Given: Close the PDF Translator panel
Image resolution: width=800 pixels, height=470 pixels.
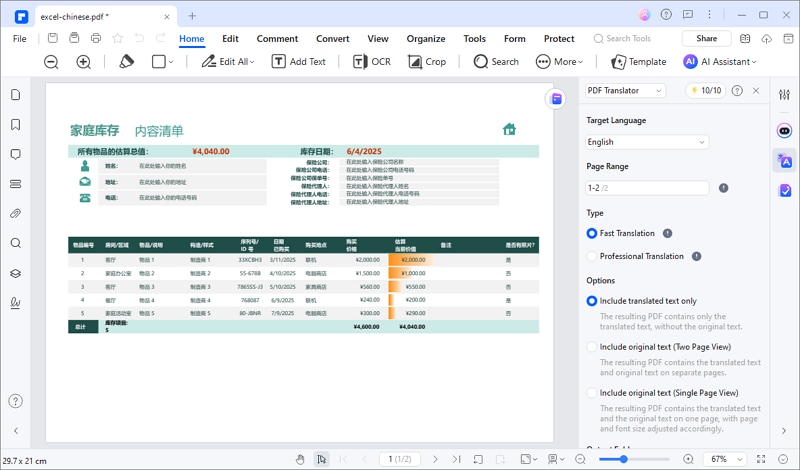Looking at the screenshot, I should point(756,90).
